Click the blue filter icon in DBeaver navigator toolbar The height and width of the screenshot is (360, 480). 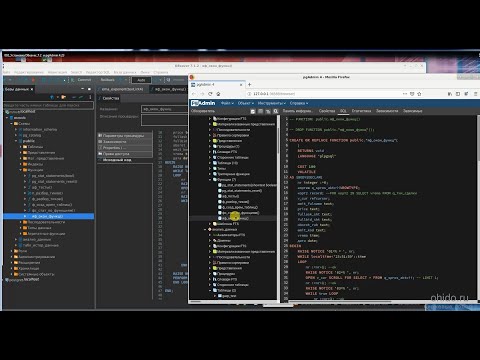coord(52,97)
